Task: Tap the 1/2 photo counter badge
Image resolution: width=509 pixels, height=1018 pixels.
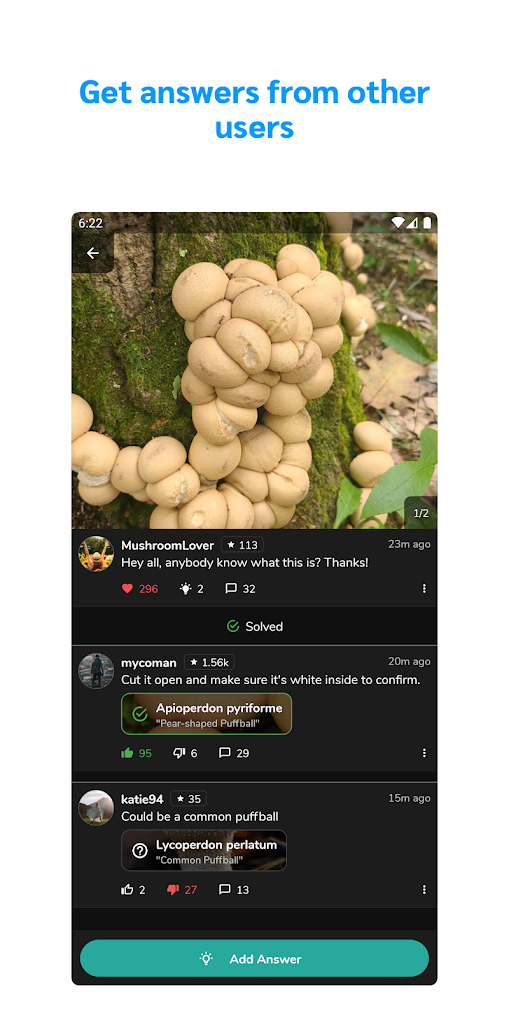Action: [421, 513]
